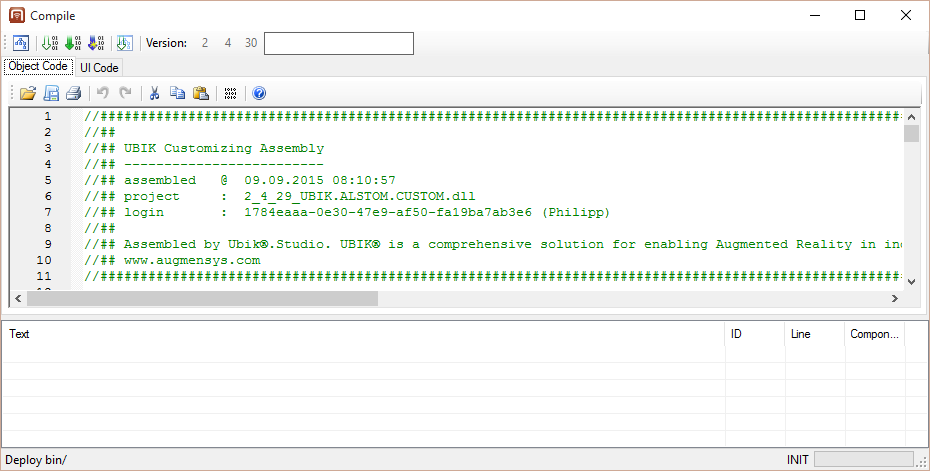930x471 pixels.
Task: Paste from clipboard into the editor
Action: [200, 93]
